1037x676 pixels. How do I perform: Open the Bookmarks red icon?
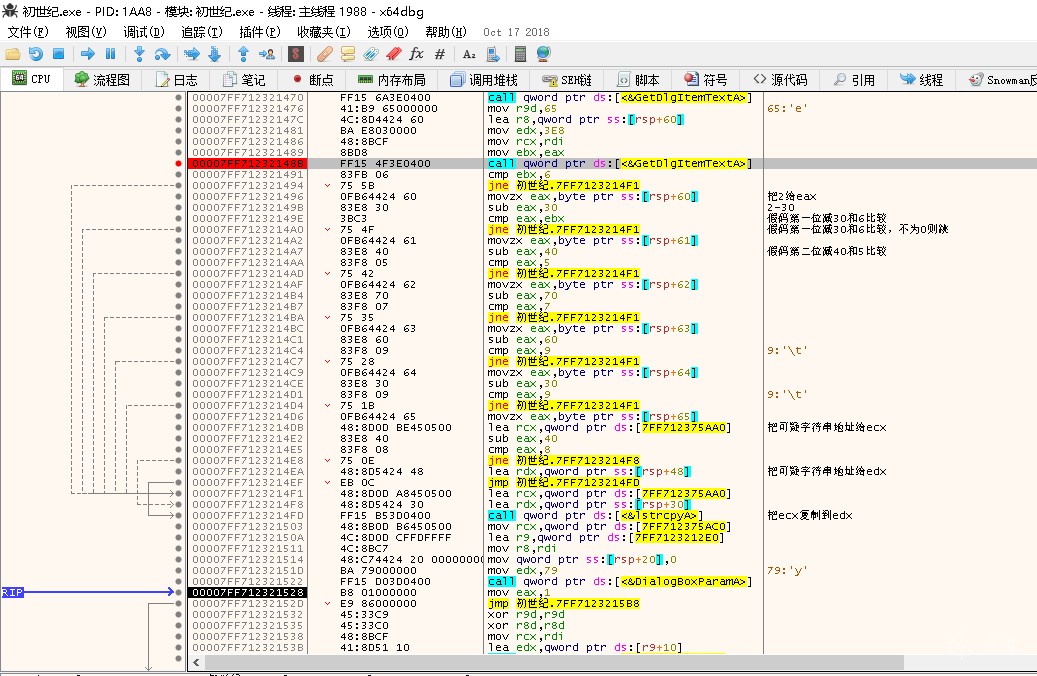394,54
